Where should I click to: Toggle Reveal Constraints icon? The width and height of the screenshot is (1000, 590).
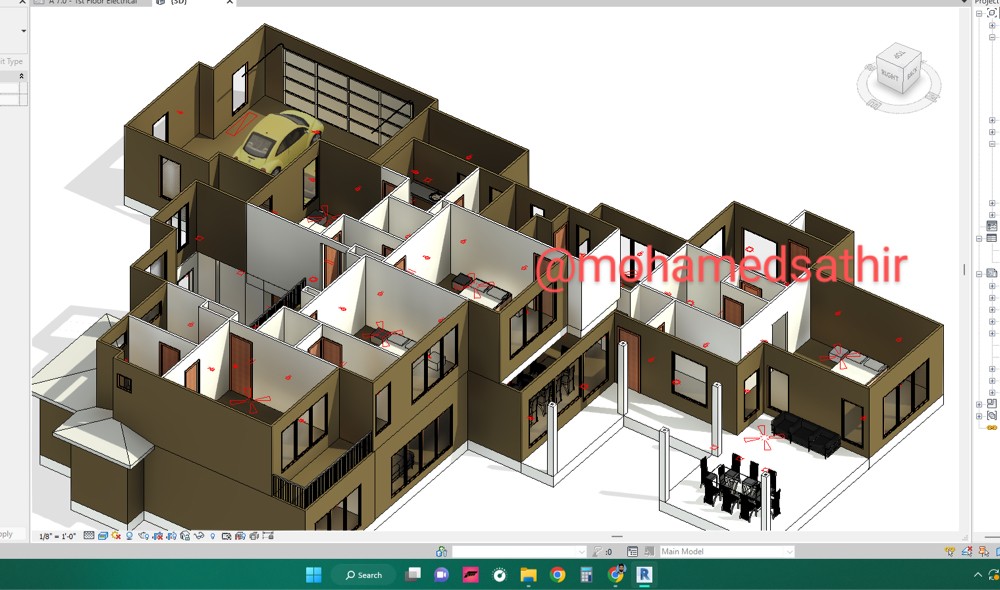268,536
